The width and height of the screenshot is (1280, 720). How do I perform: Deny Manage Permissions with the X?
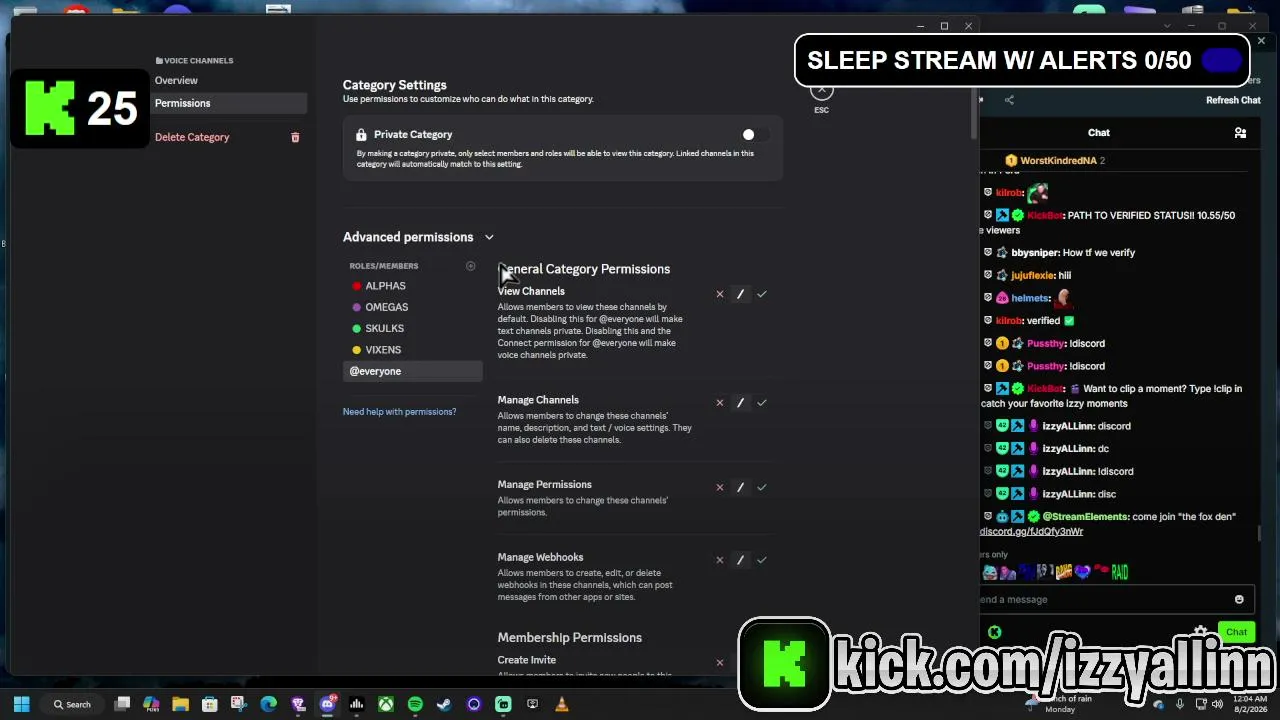pos(719,487)
